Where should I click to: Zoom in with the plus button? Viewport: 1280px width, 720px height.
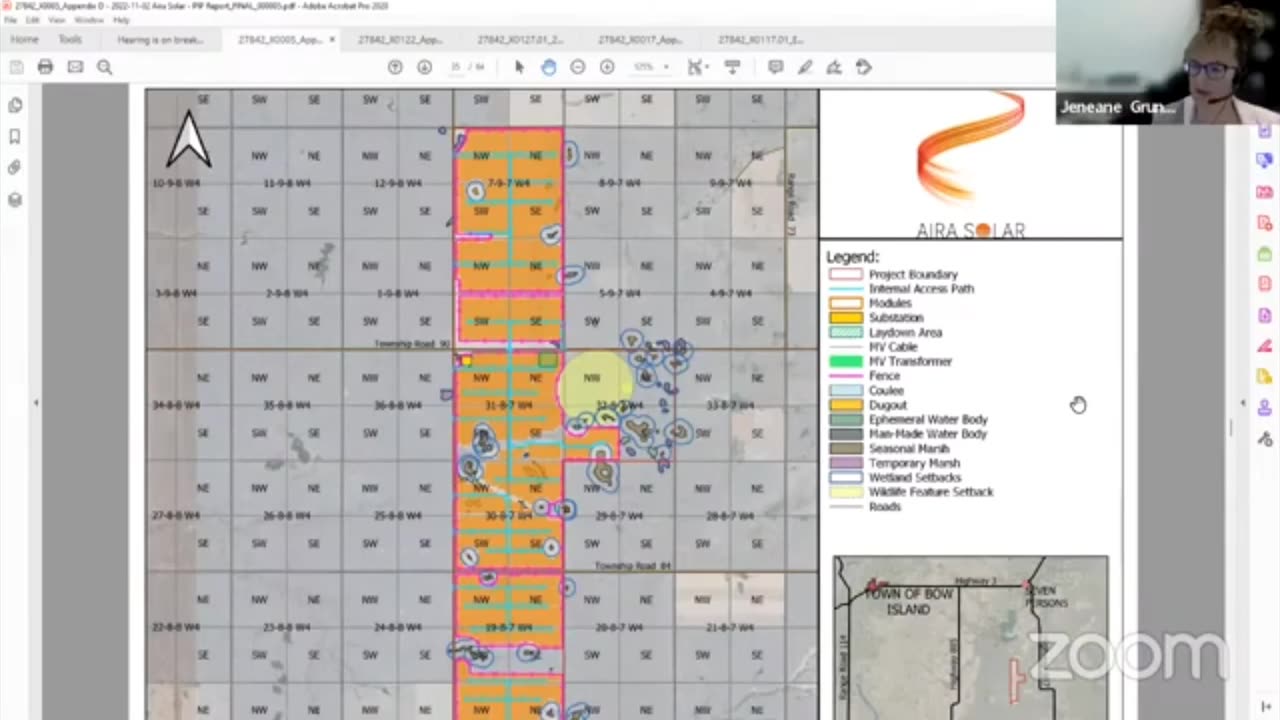[606, 67]
